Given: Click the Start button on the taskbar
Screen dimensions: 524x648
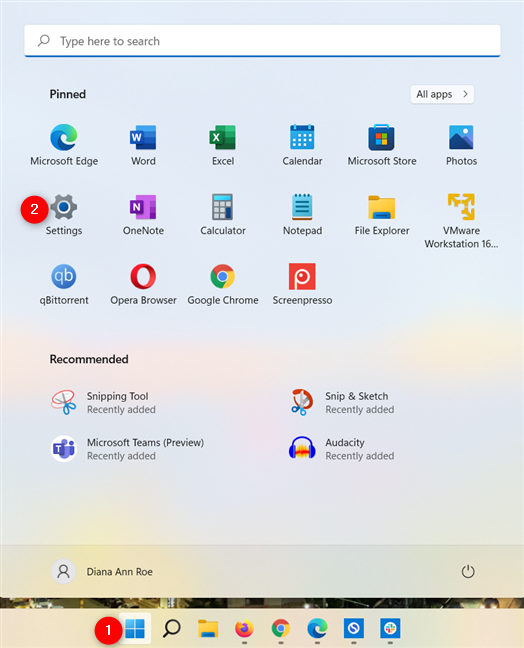Looking at the screenshot, I should 135,629.
